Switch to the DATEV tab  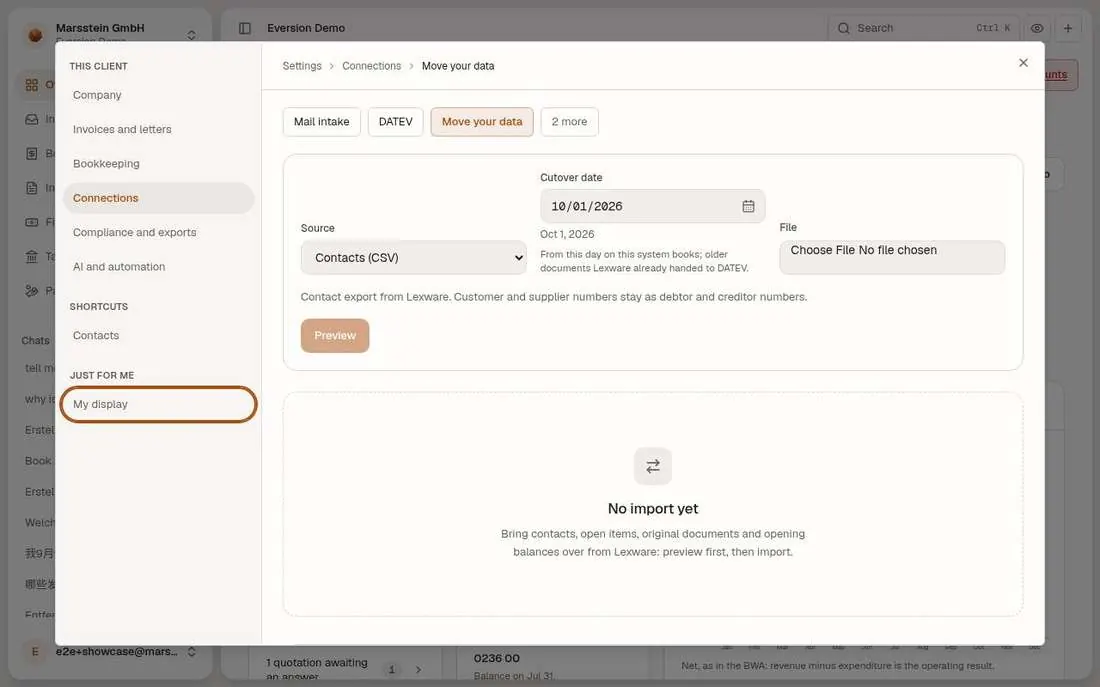coord(396,121)
